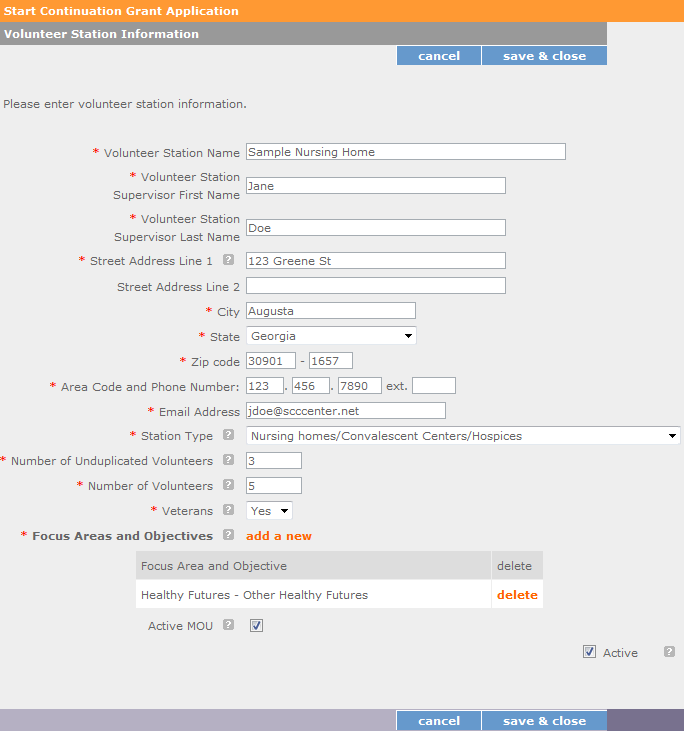Delete the Healthy Futures focus area row
Image resolution: width=684 pixels, height=731 pixels.
click(517, 595)
